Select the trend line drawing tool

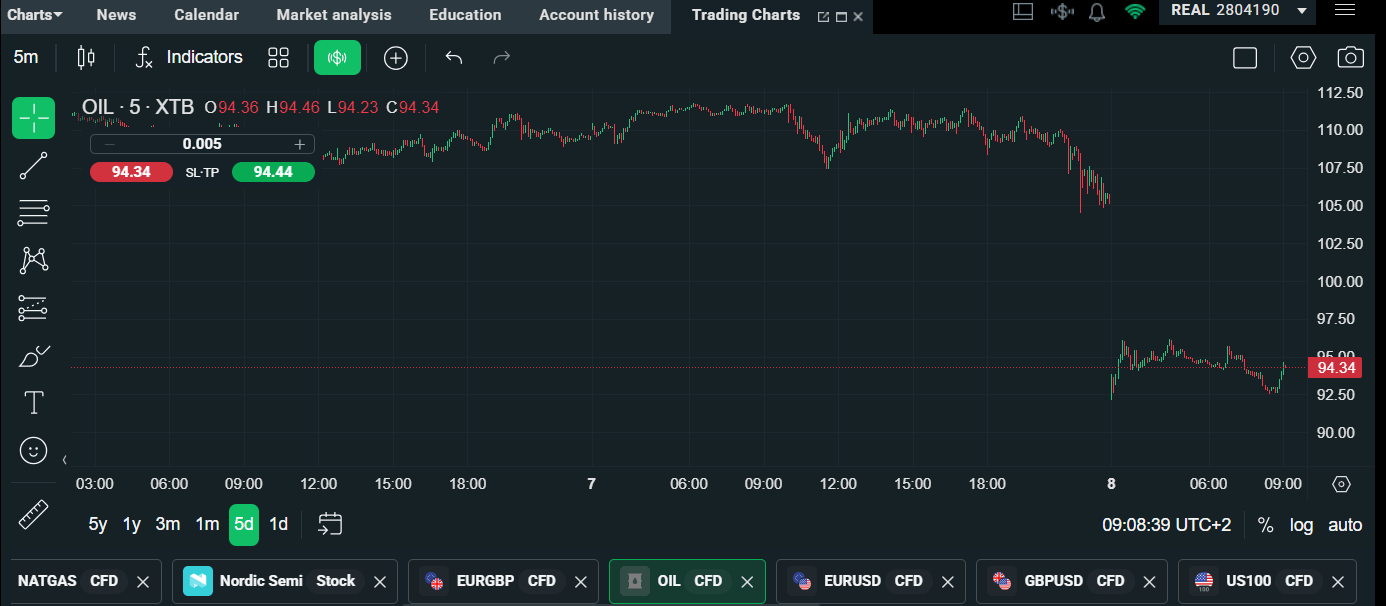point(33,166)
